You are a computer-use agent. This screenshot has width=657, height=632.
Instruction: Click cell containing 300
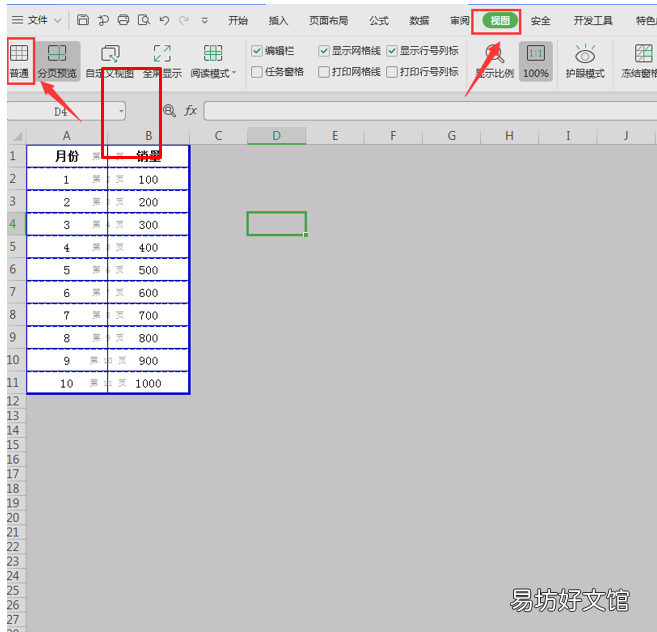(x=148, y=225)
